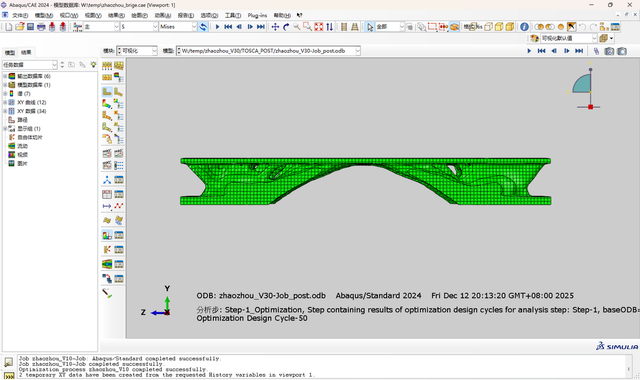This screenshot has height=380, width=640.
Task: Open the color code palette icon
Action: 534,38
